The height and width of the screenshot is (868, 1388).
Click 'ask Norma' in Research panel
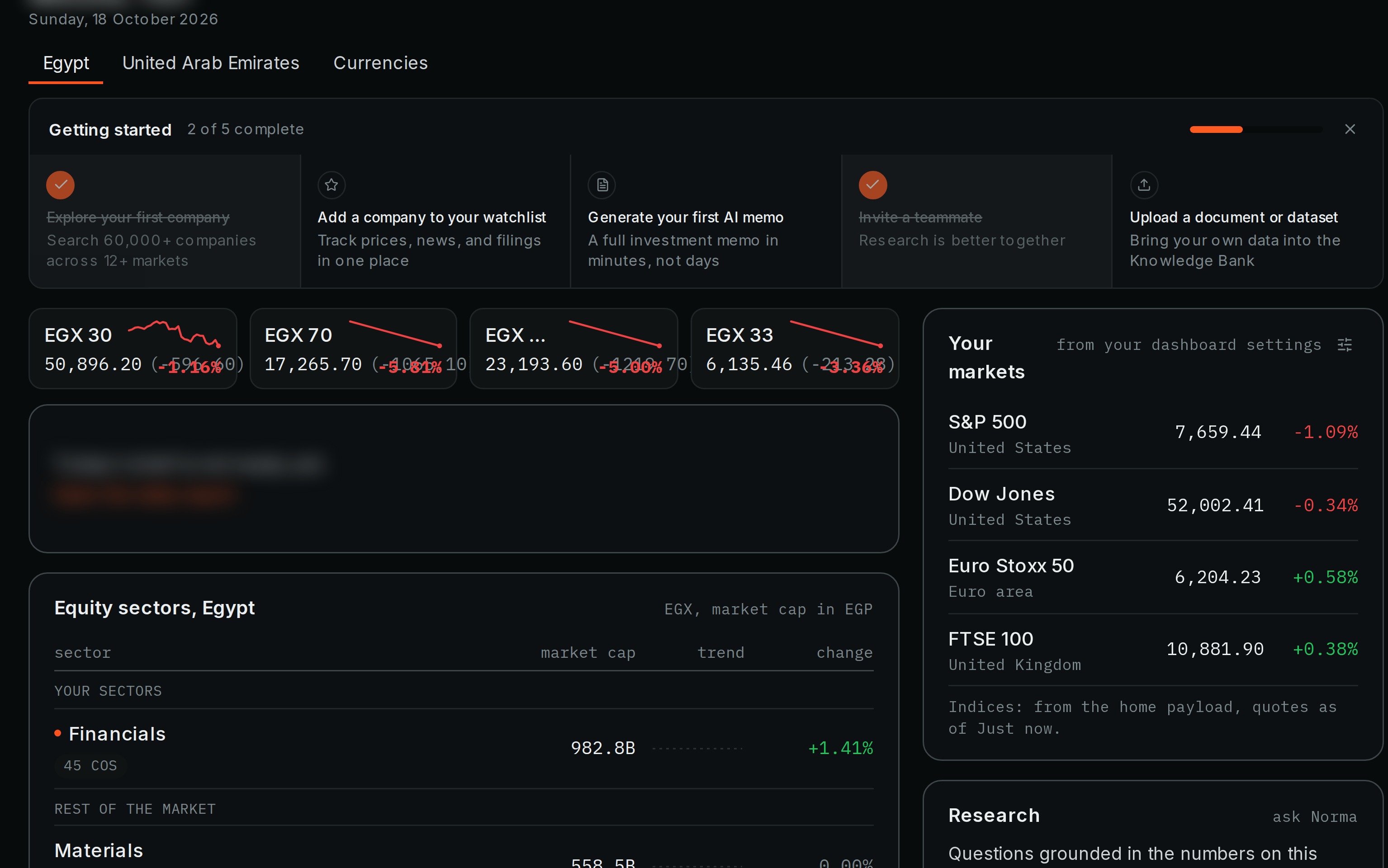1314,817
